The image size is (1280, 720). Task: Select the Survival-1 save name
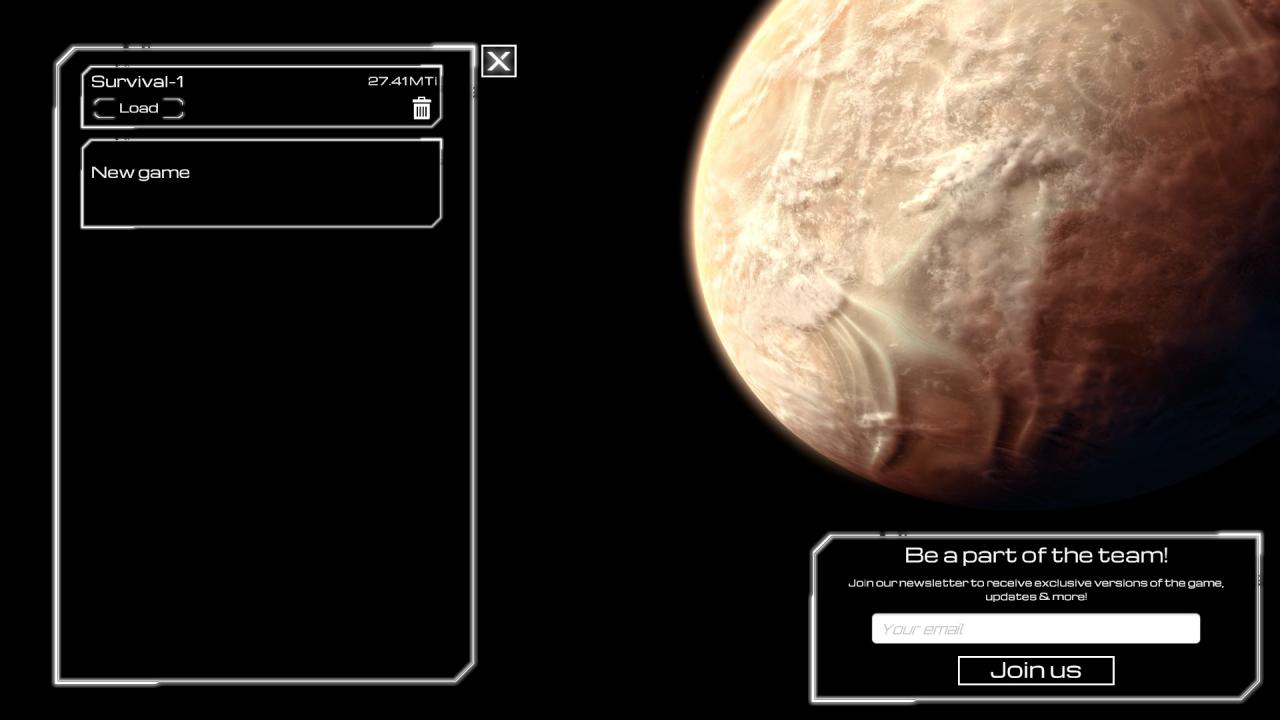click(137, 82)
